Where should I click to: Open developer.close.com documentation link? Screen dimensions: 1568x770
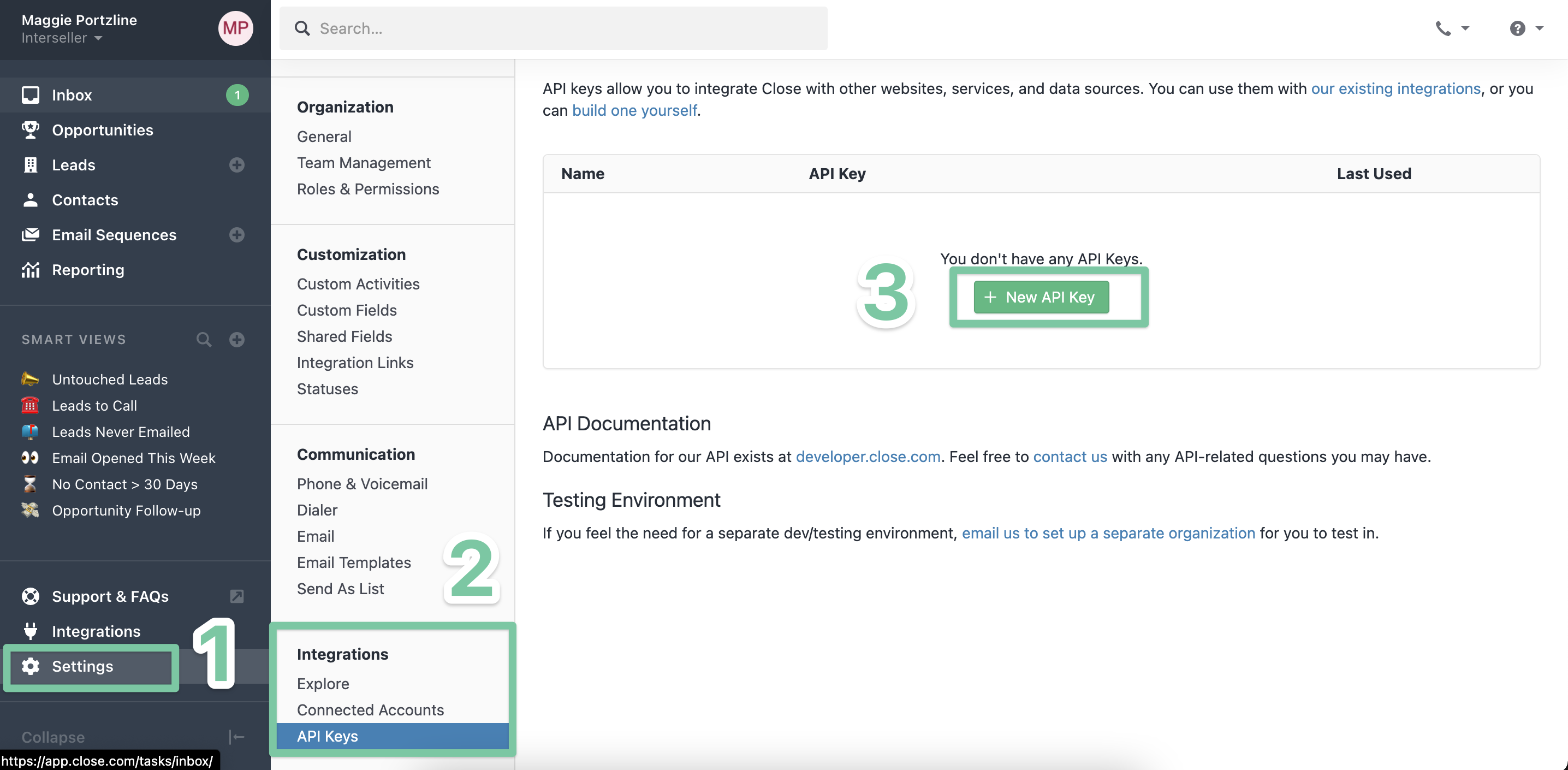868,457
